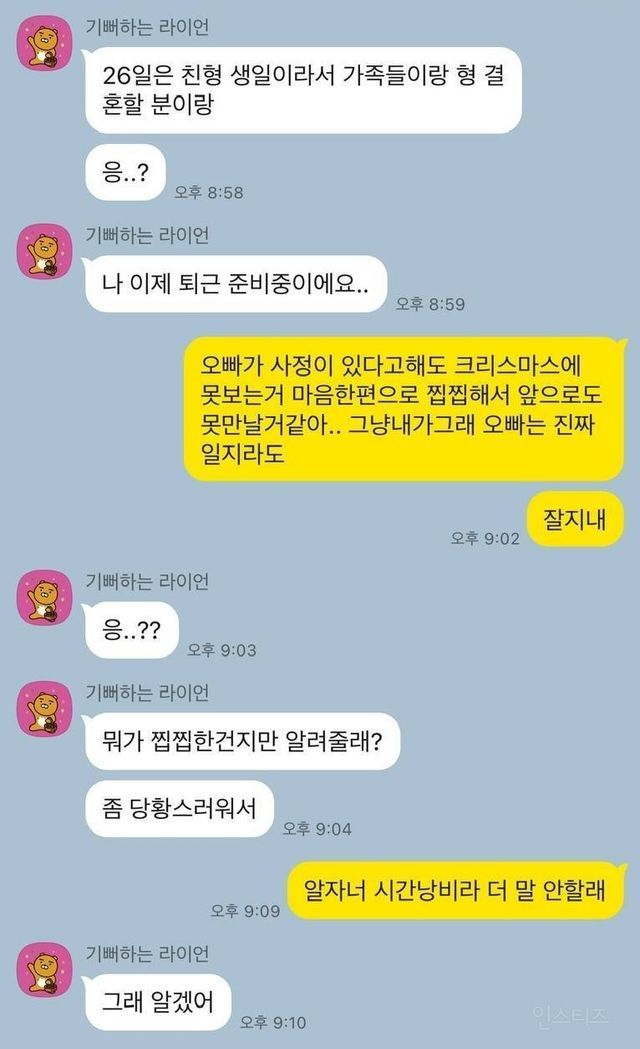
Task: Tap the 응..? white bubble
Action: [125, 173]
